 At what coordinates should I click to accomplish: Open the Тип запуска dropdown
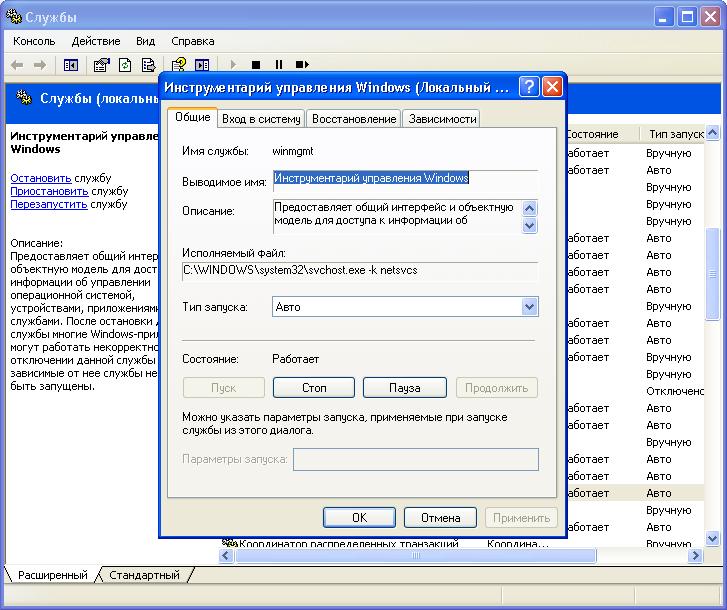coord(529,307)
